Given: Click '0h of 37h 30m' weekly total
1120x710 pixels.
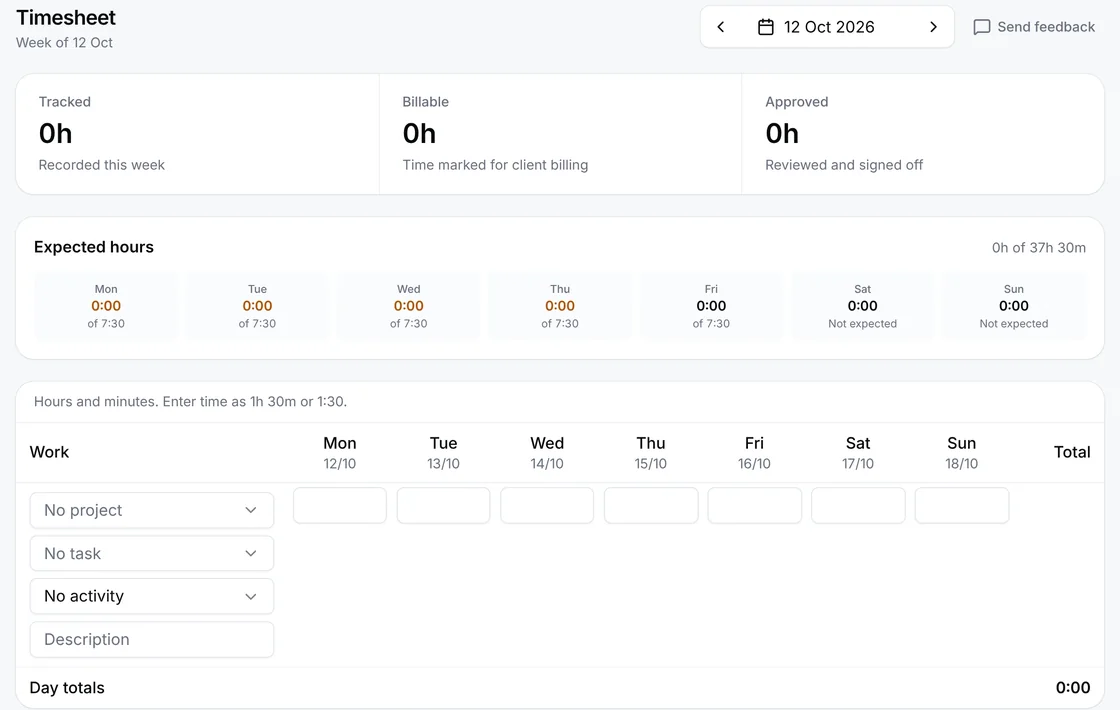Looking at the screenshot, I should coord(1039,248).
